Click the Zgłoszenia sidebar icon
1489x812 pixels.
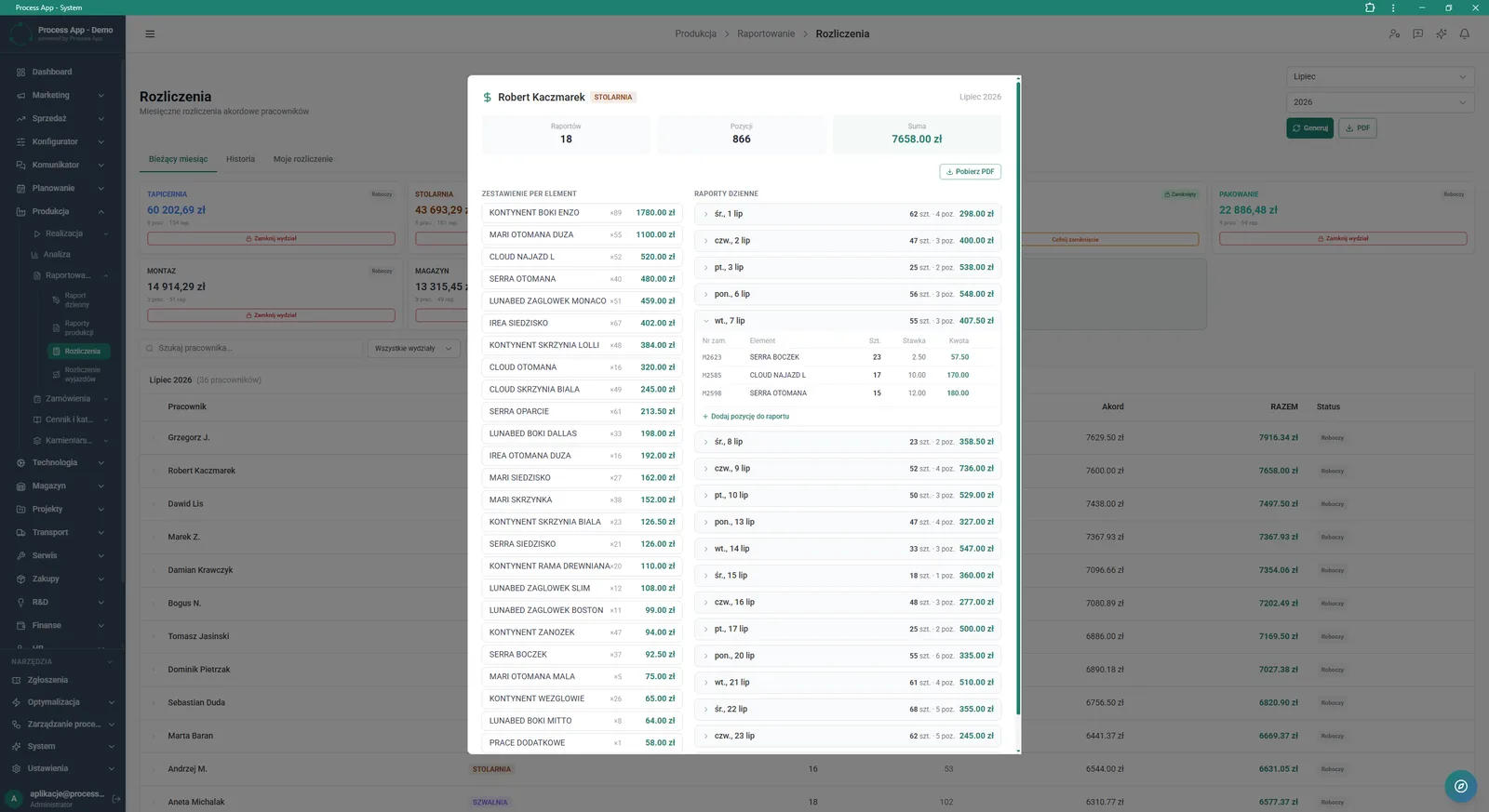(x=16, y=680)
